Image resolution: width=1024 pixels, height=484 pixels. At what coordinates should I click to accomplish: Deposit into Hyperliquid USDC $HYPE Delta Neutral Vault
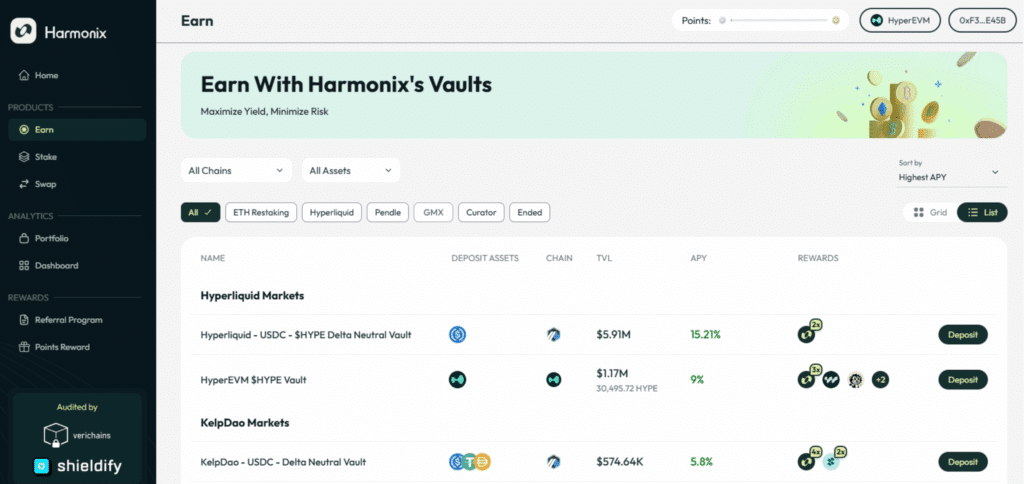(963, 334)
